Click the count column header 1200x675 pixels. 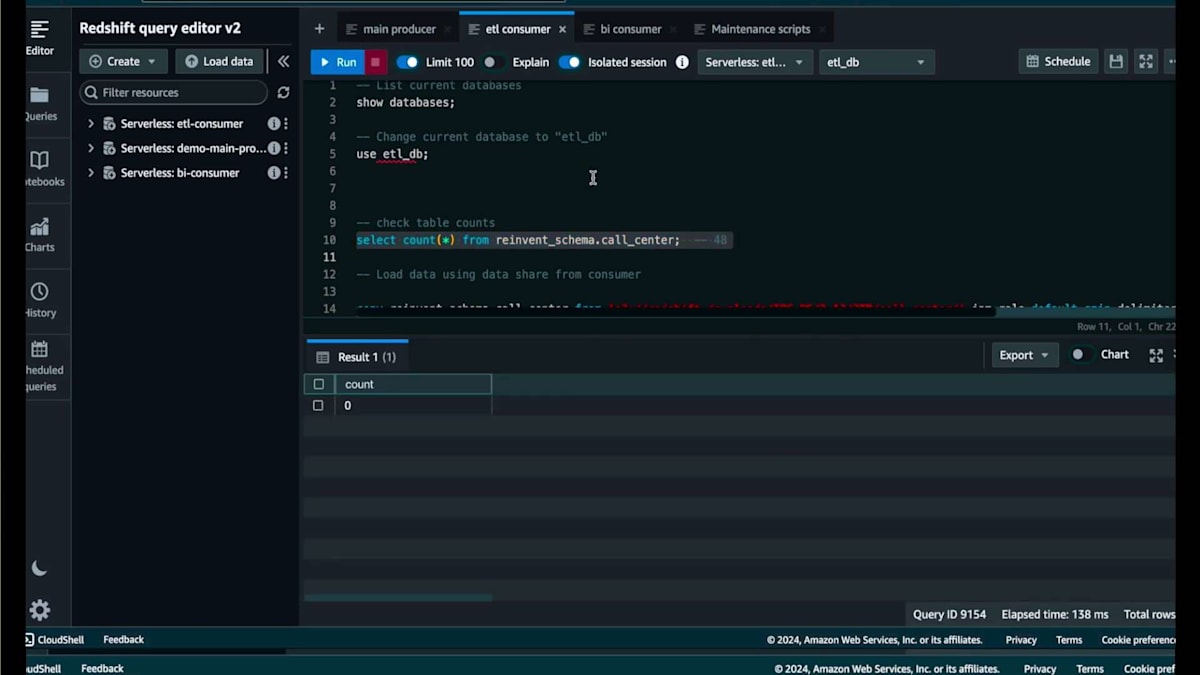pos(413,384)
